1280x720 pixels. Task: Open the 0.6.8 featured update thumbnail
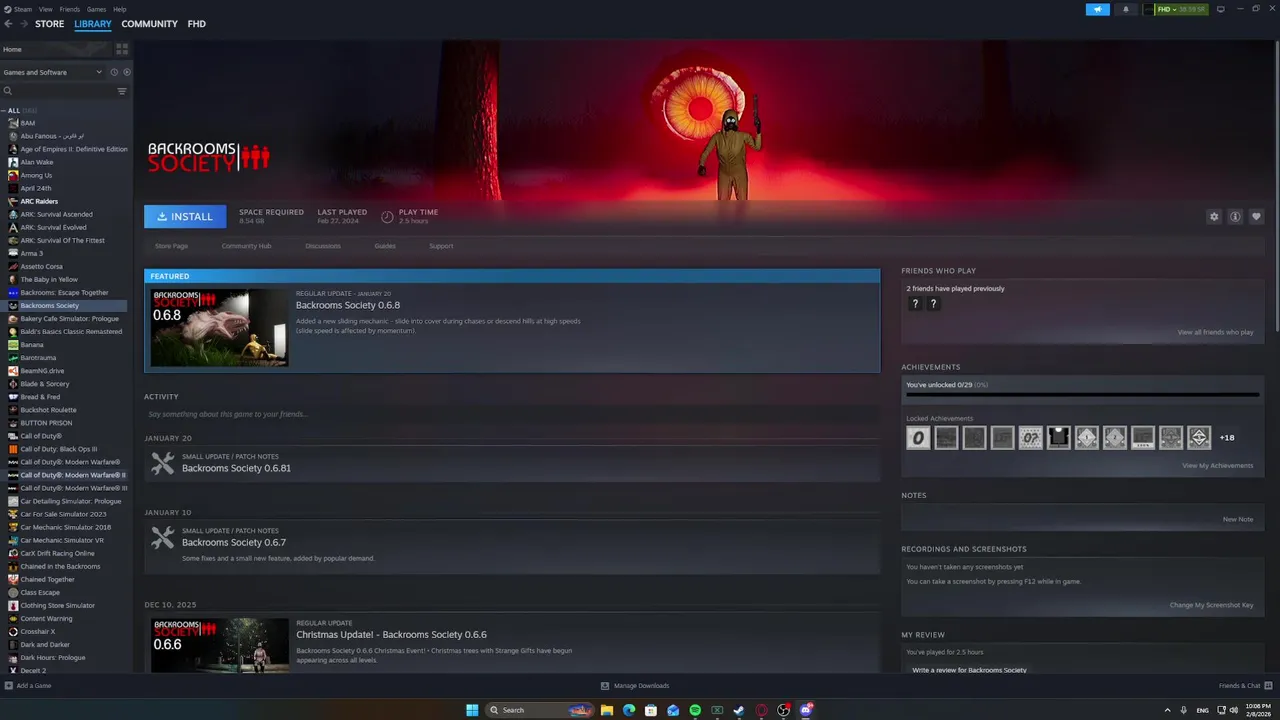[x=220, y=327]
